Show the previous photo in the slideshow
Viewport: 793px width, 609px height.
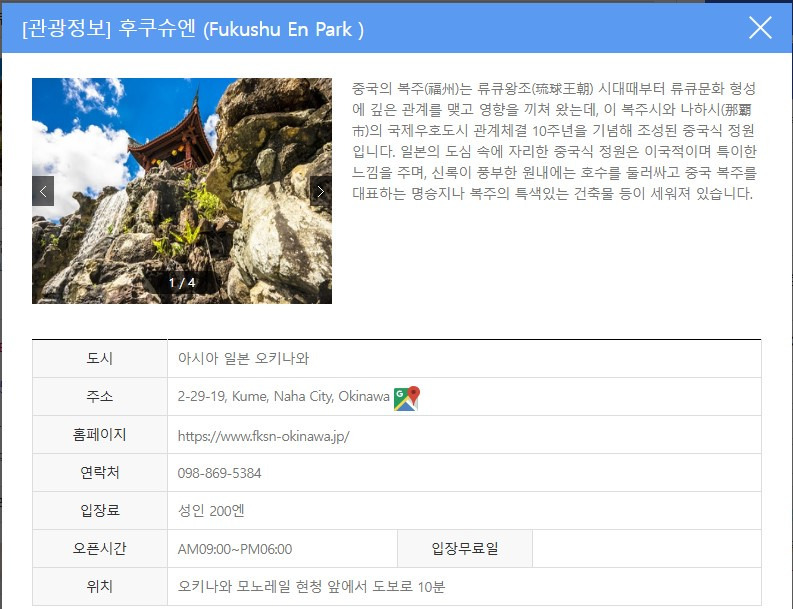point(43,191)
